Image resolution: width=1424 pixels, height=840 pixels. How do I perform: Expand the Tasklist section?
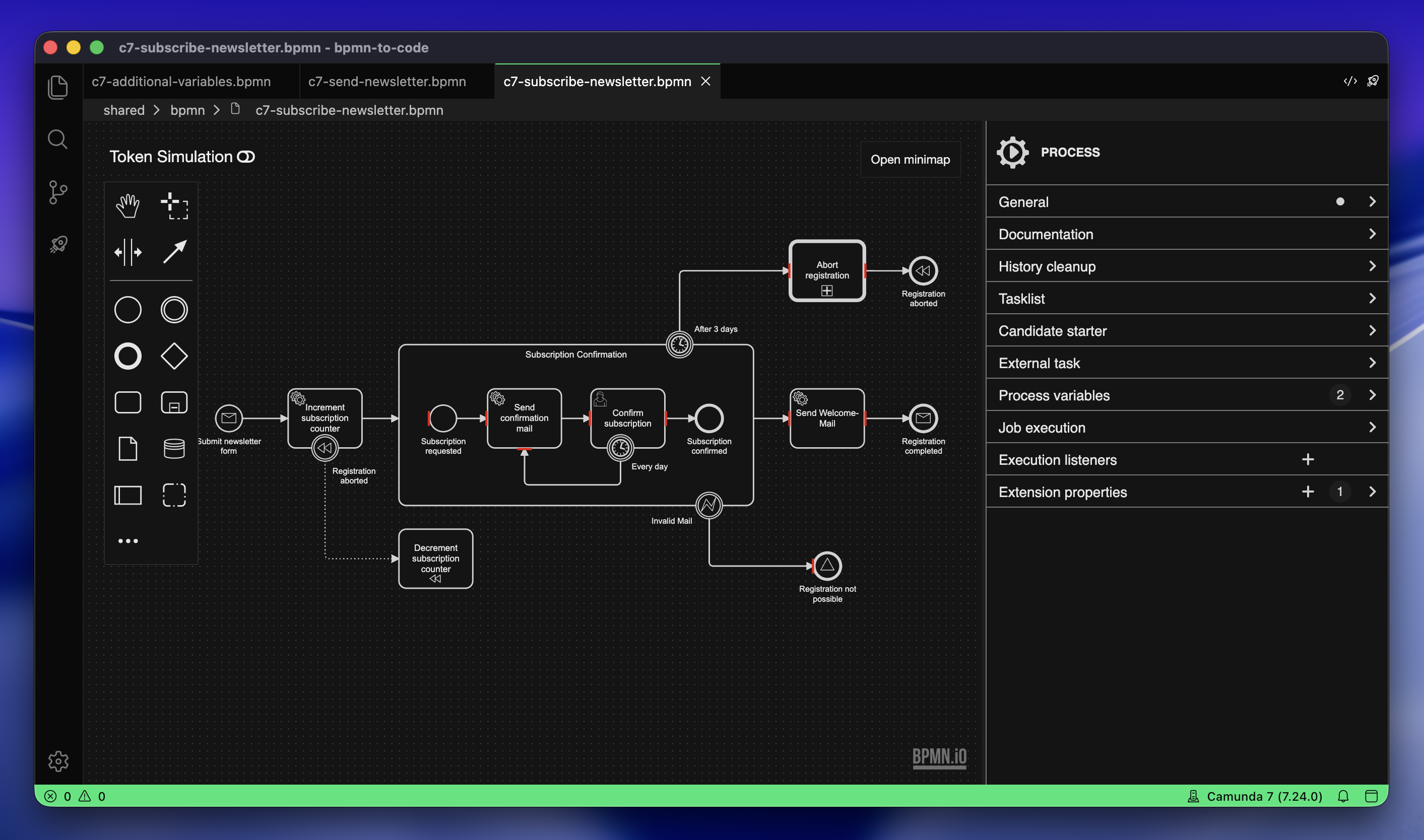point(1187,298)
